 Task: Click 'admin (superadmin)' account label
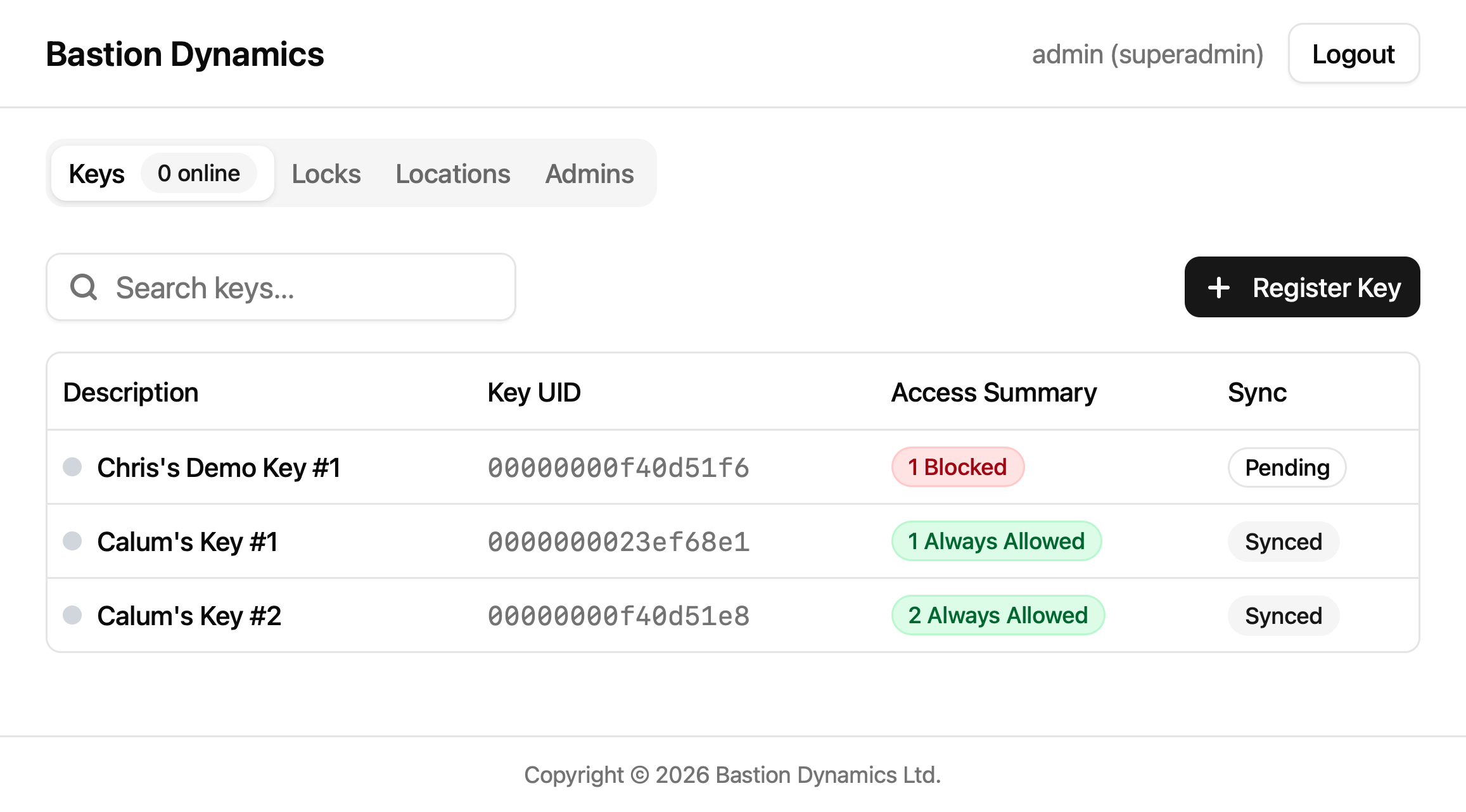(1147, 54)
